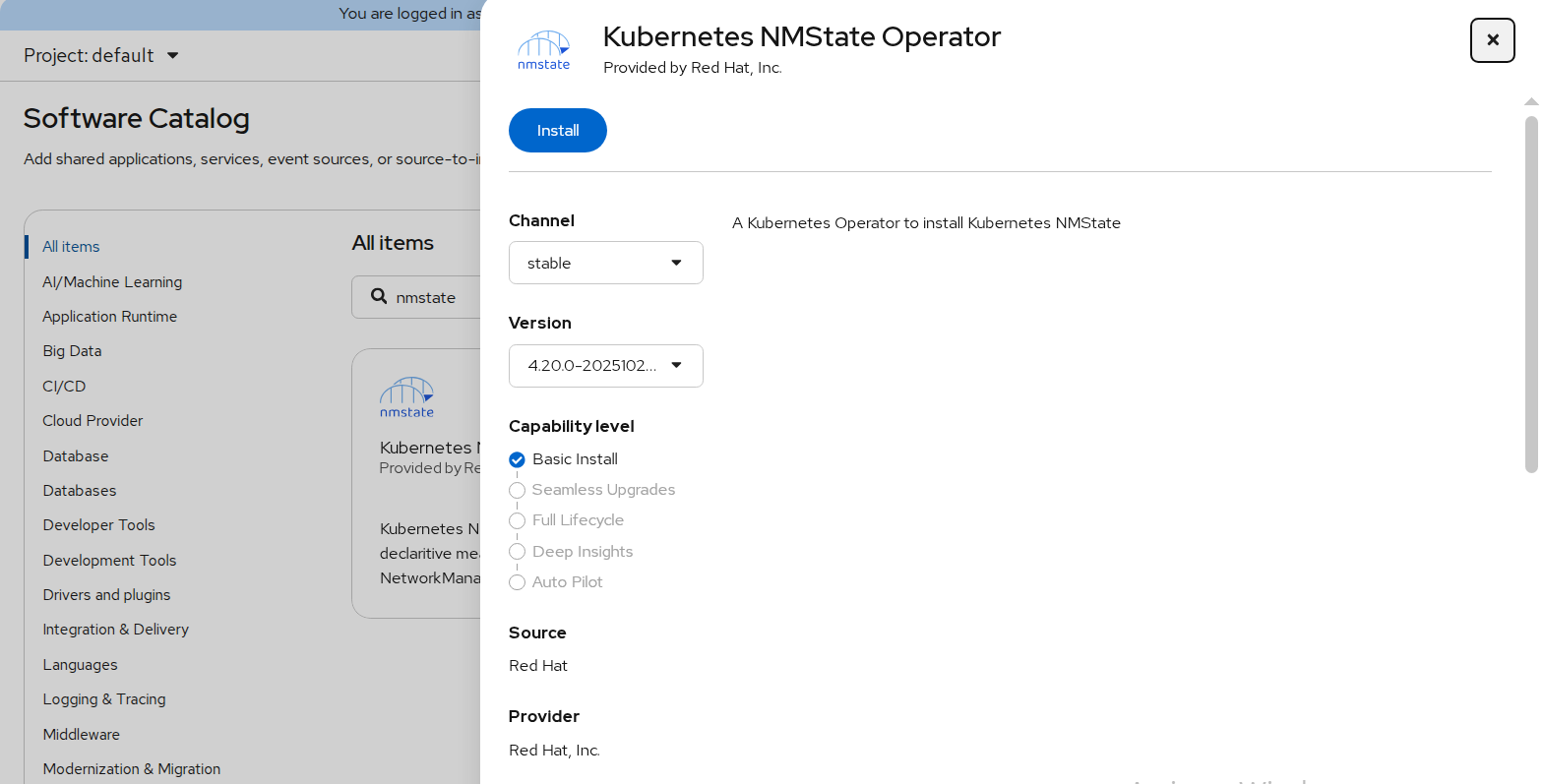
Task: Select the Deep Insights capability level
Action: coord(517,552)
